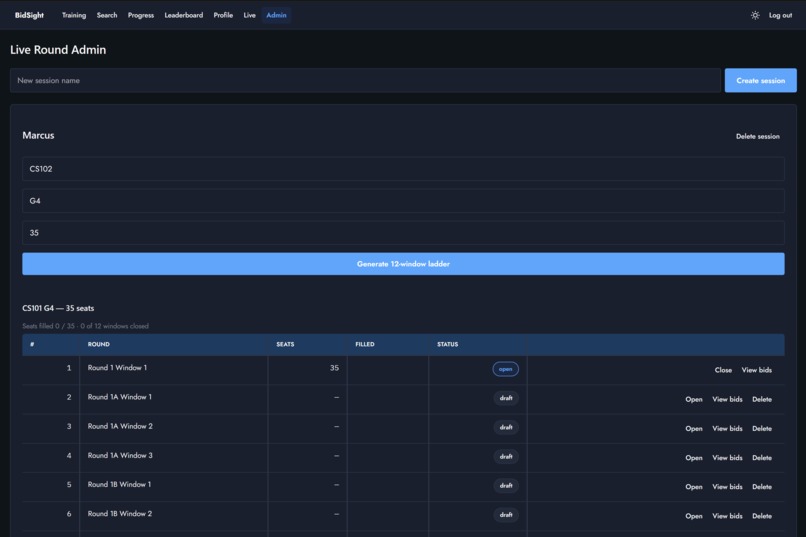Click the Marcus session title
This screenshot has width=806, height=537.
(x=38, y=136)
